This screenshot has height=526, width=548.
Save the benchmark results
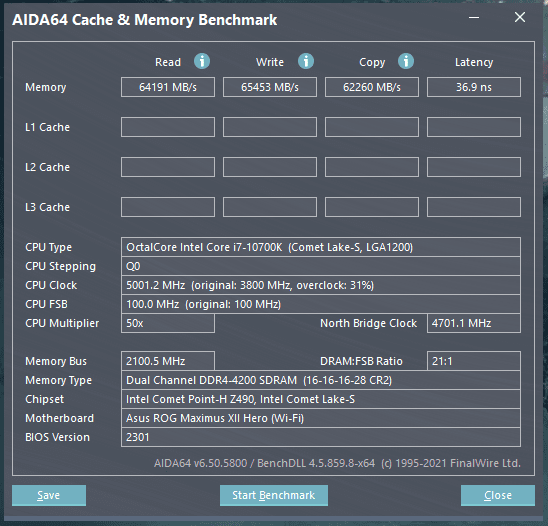coord(49,495)
